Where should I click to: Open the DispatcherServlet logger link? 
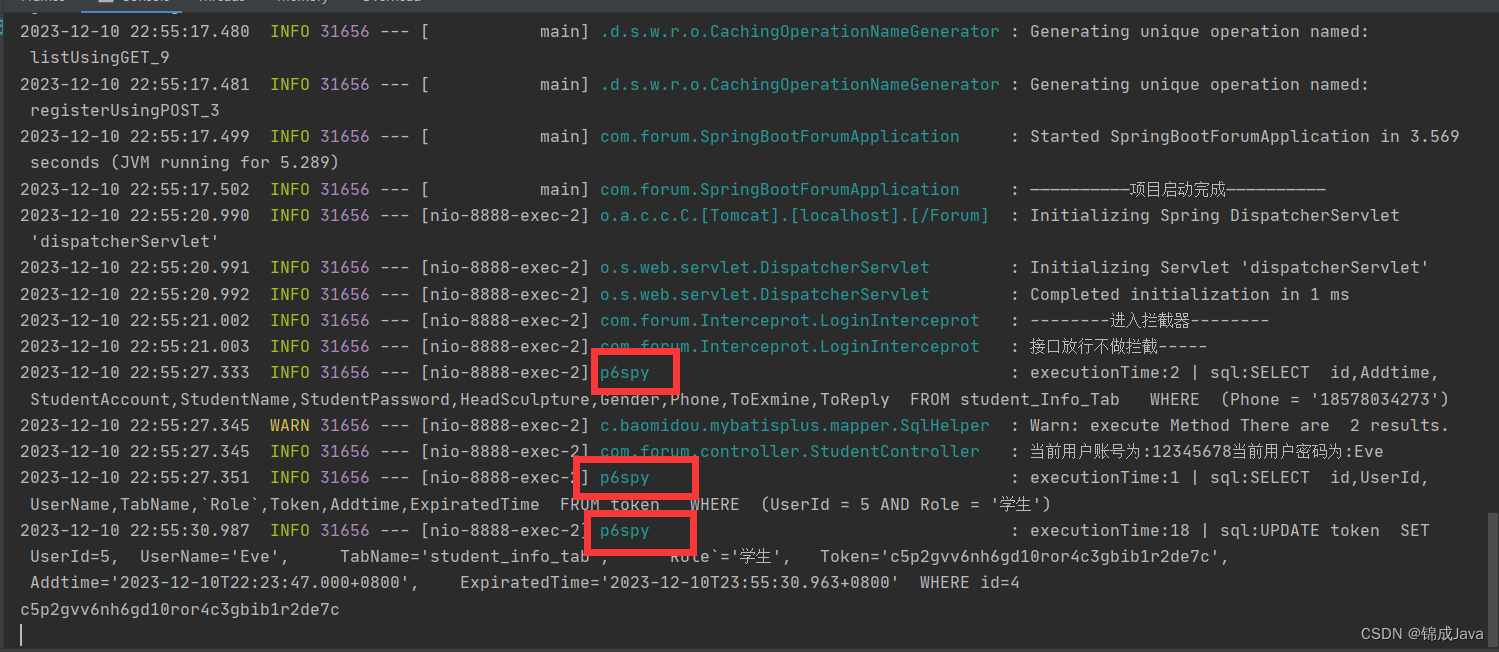[764, 267]
